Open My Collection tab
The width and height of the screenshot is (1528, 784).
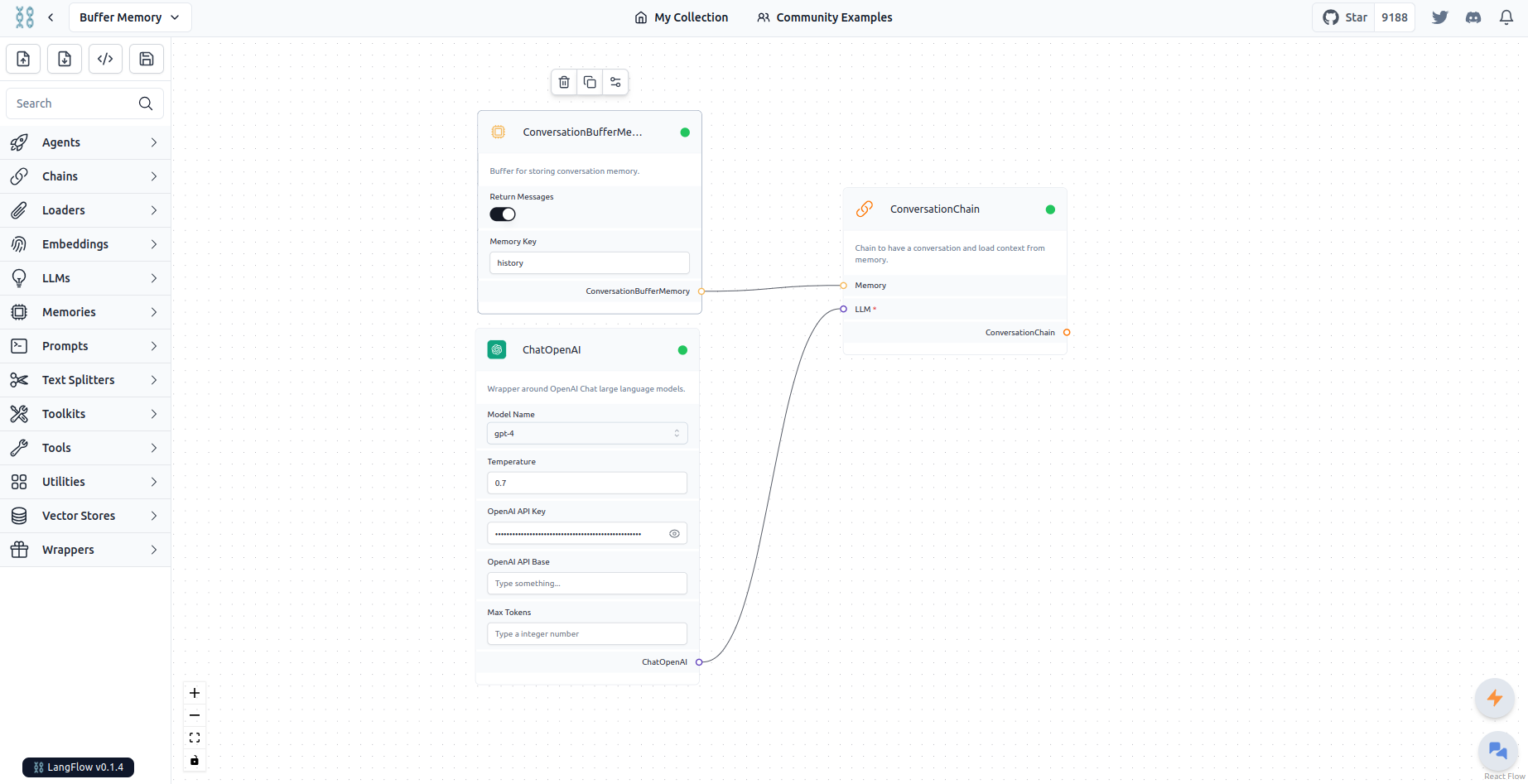[x=682, y=17]
